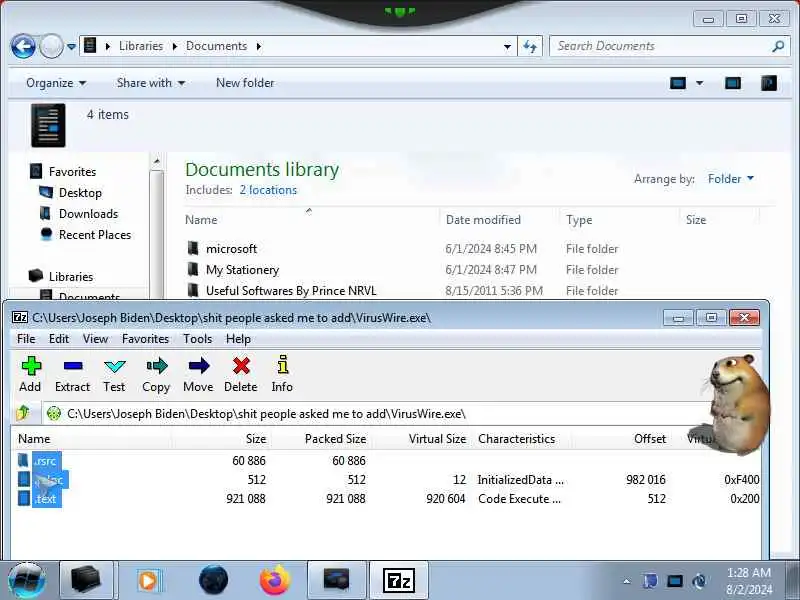Open the File menu in 7-Zip
Screen dimensions: 800x600
[x=26, y=339]
